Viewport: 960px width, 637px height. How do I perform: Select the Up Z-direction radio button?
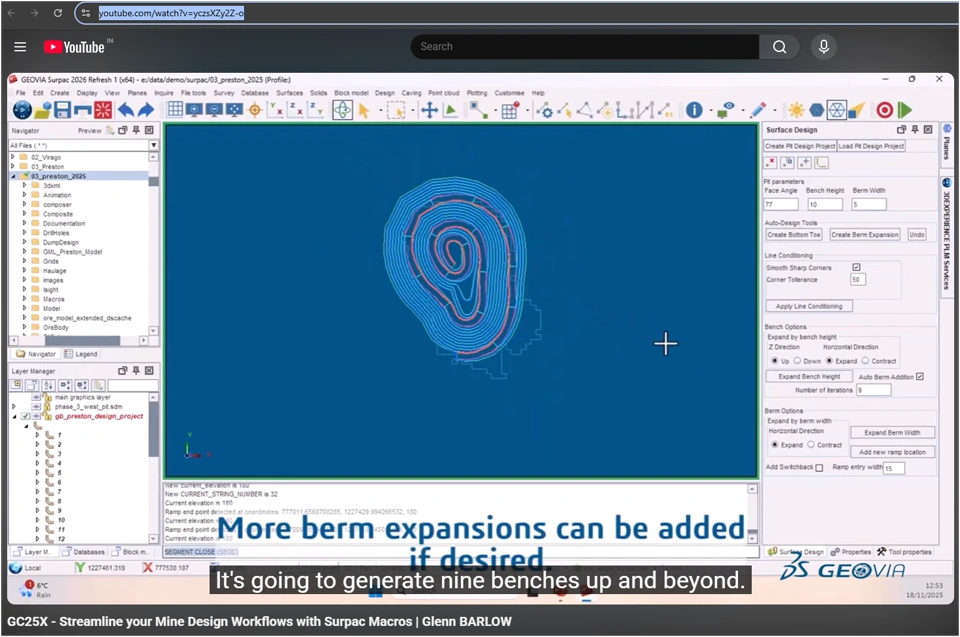pos(774,361)
